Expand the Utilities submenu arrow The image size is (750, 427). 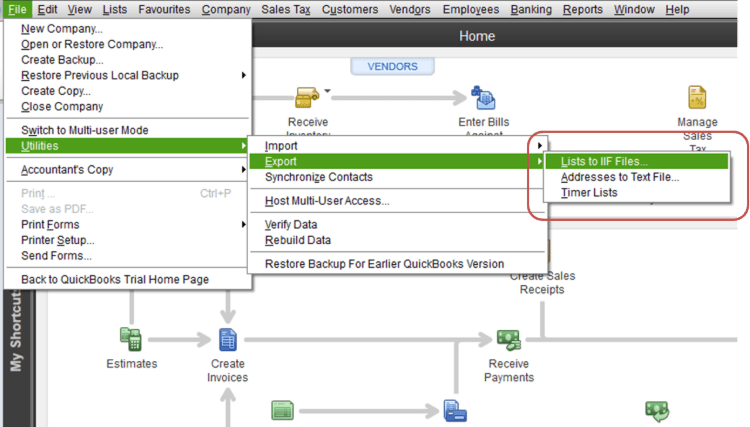[x=243, y=146]
